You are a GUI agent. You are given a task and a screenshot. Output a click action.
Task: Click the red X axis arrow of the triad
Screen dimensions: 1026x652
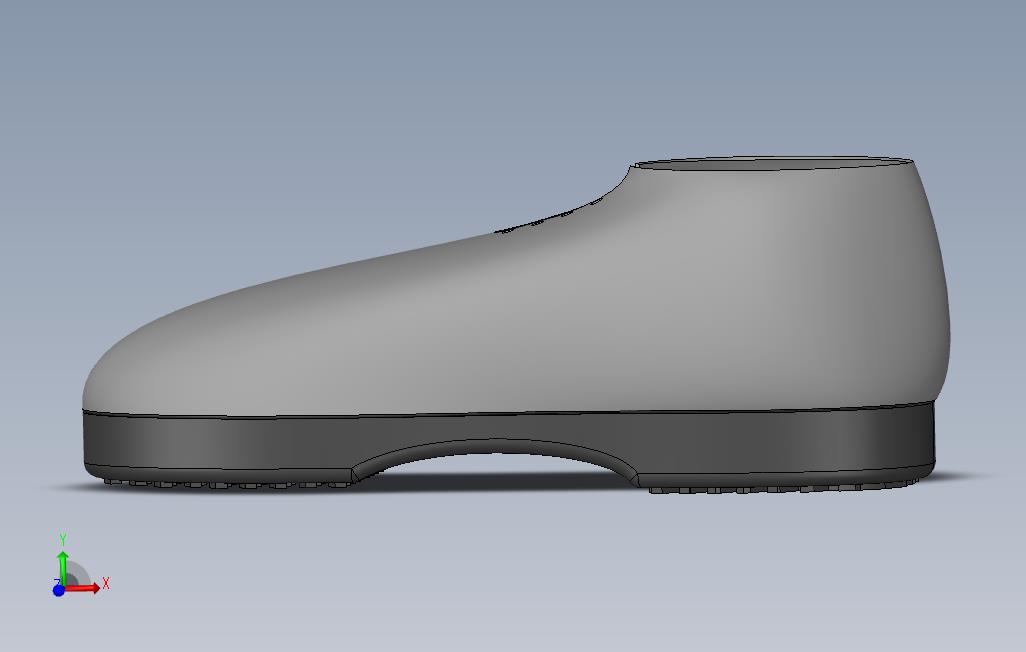pos(82,588)
